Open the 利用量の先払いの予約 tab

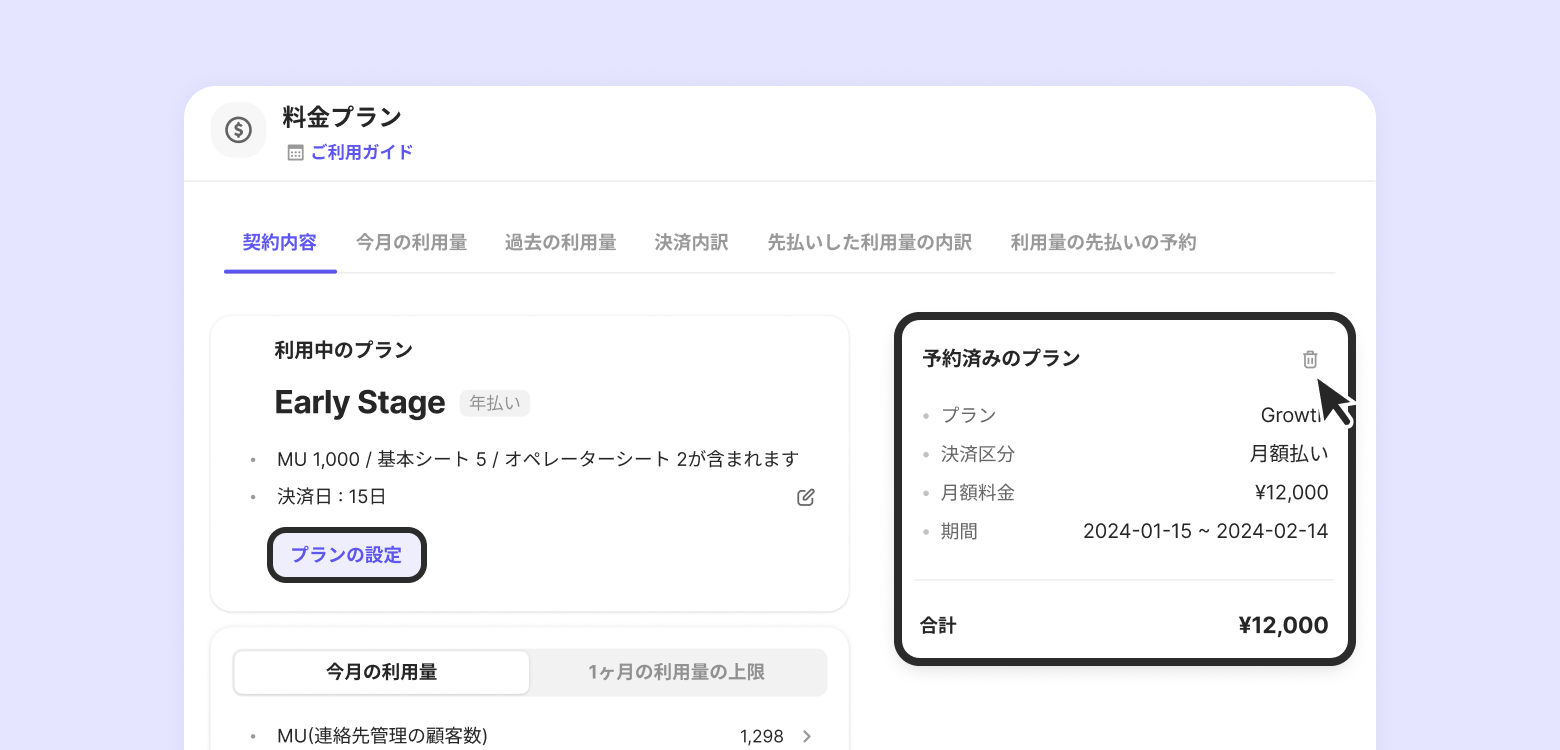tap(1103, 242)
